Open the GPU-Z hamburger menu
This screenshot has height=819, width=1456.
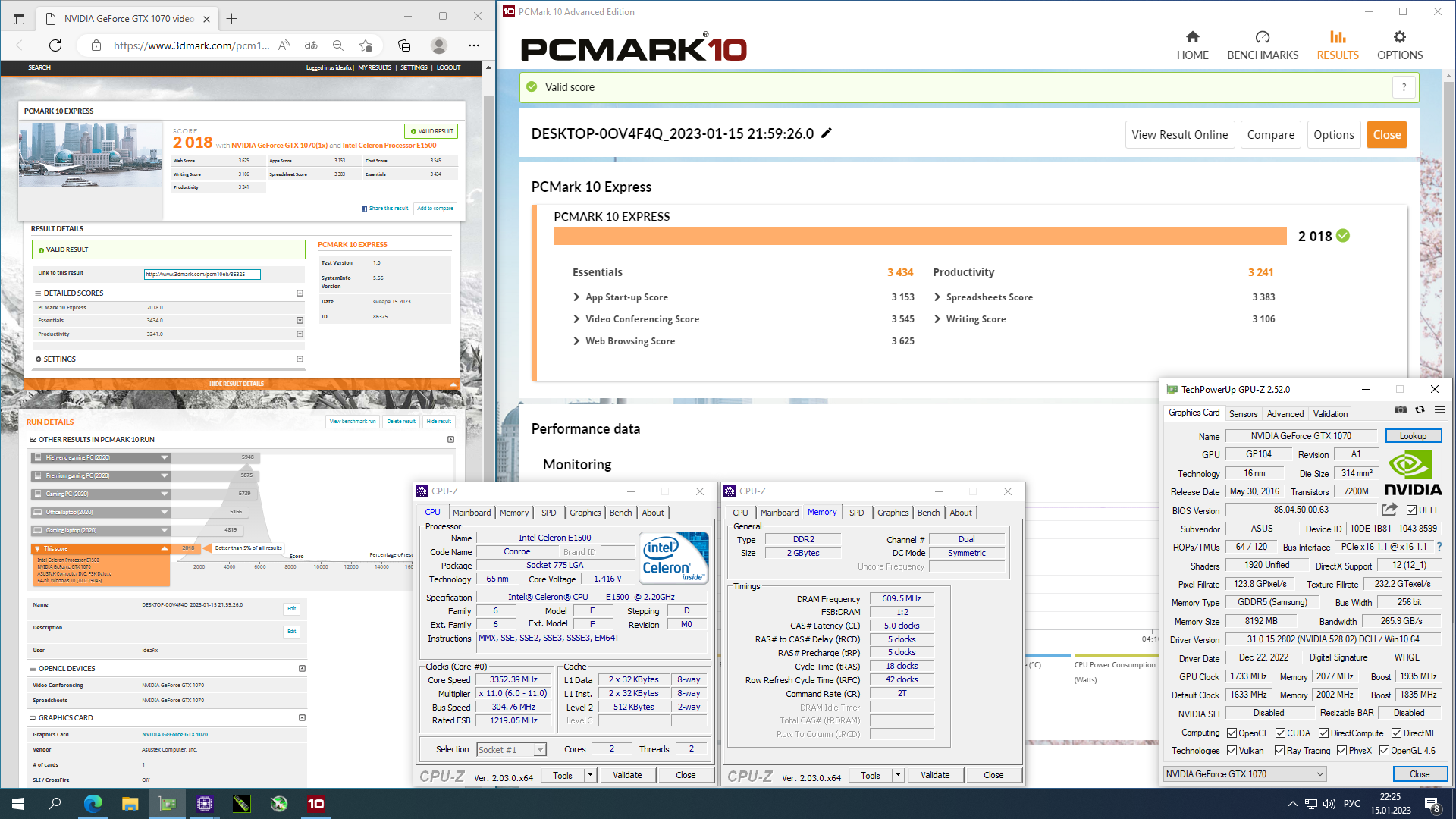[1439, 410]
